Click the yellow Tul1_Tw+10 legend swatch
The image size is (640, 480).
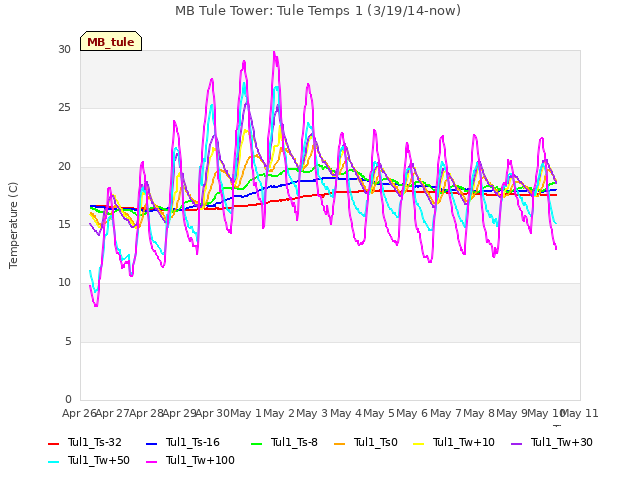[x=419, y=444]
